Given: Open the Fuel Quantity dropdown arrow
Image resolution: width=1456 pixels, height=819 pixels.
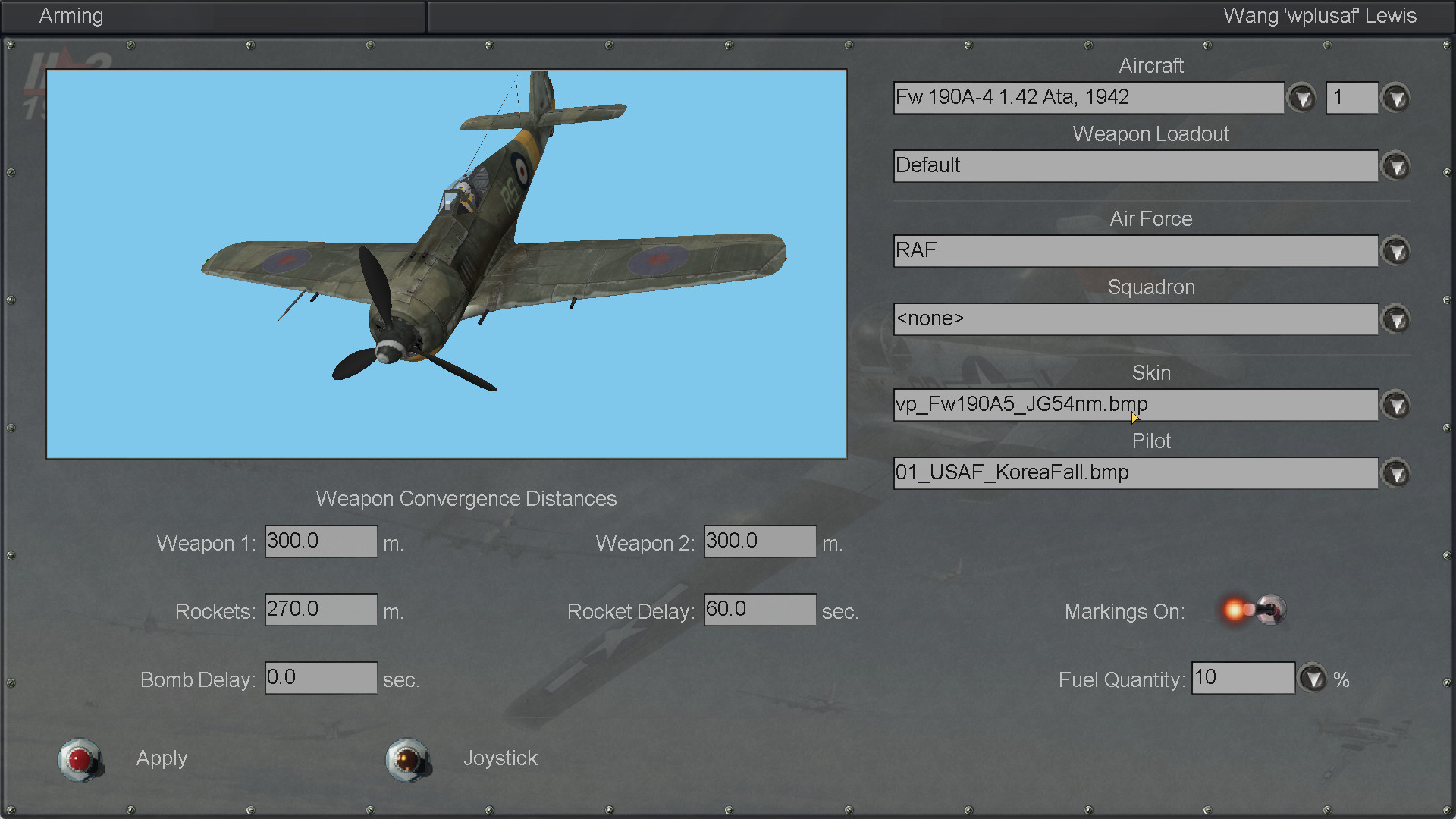Looking at the screenshot, I should 1313,678.
